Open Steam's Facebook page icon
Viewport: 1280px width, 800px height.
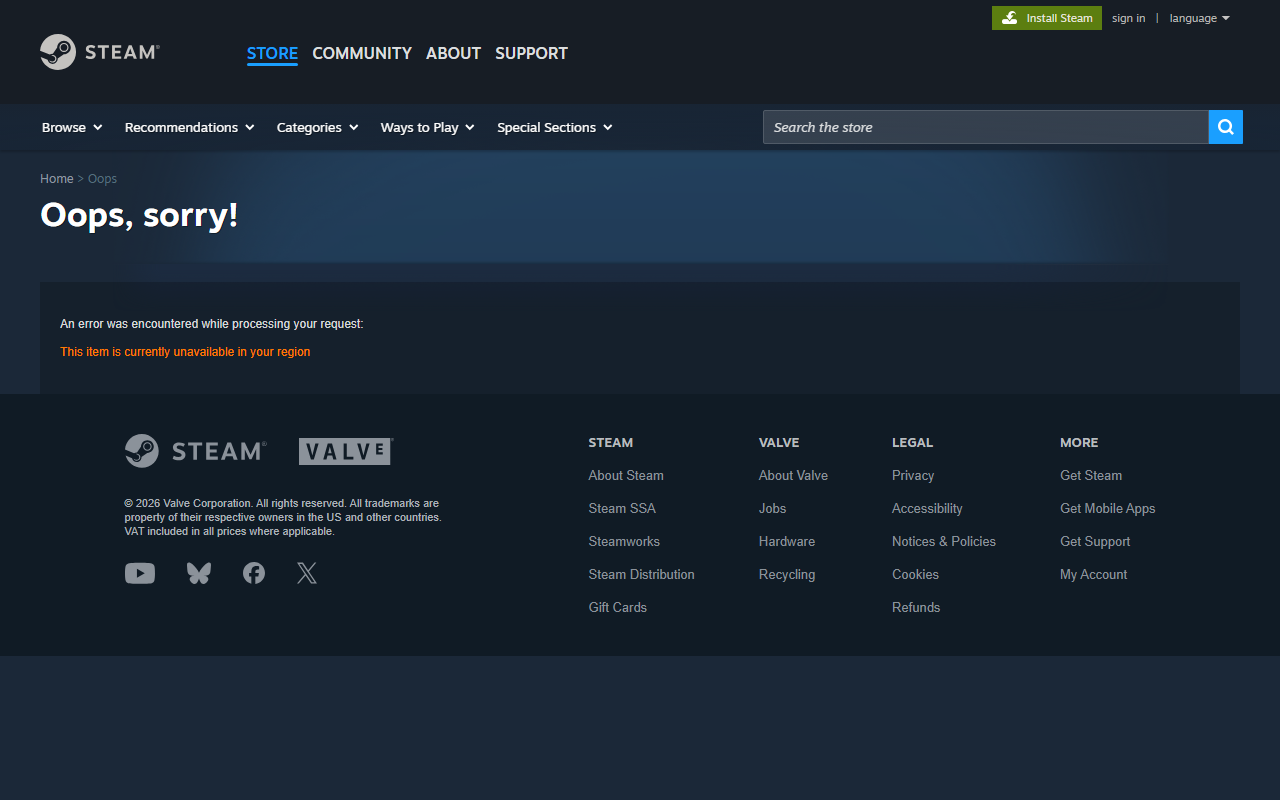pos(254,573)
